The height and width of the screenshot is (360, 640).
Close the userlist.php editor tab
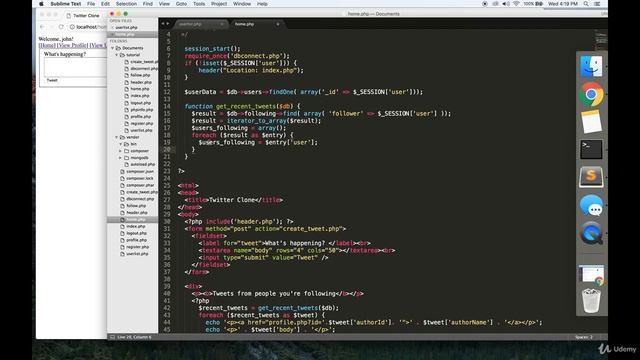point(222,24)
